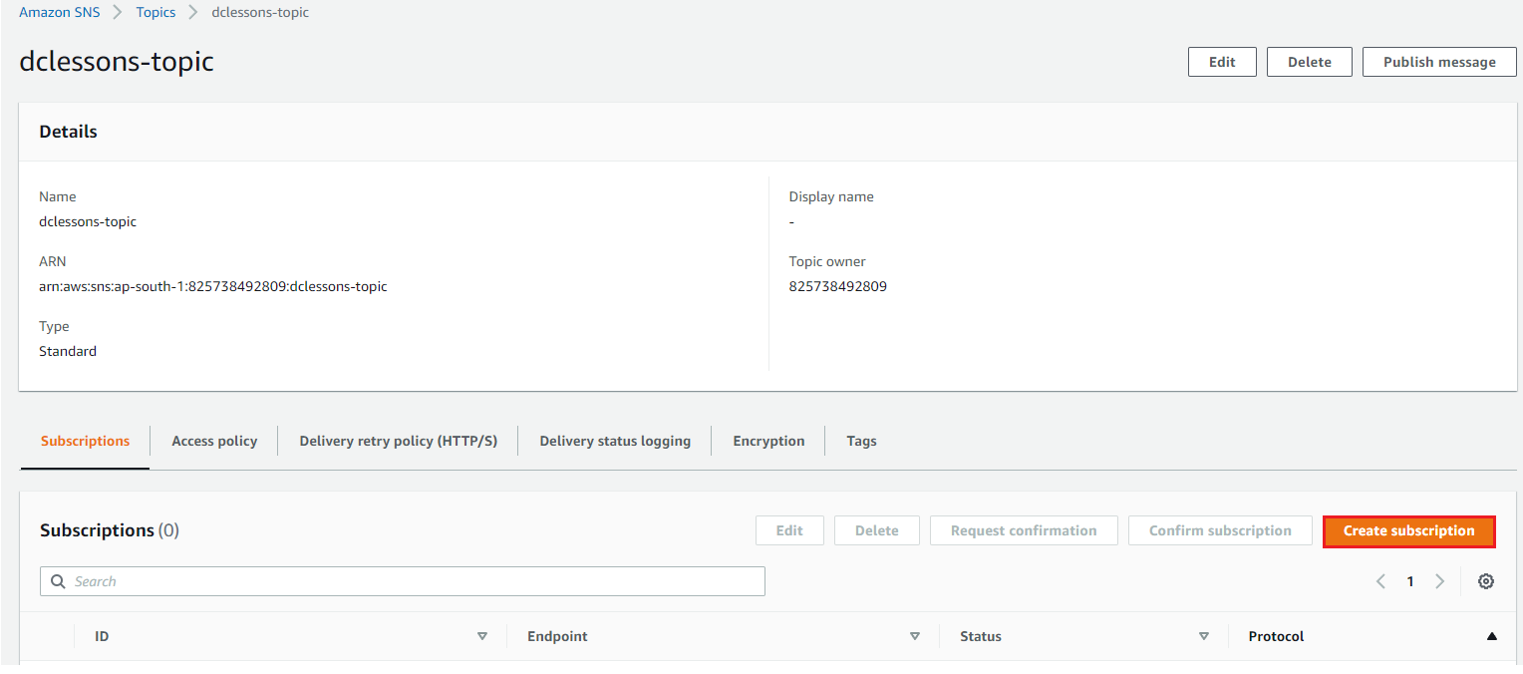
Task: Sort by Endpoint column arrow
Action: (914, 636)
